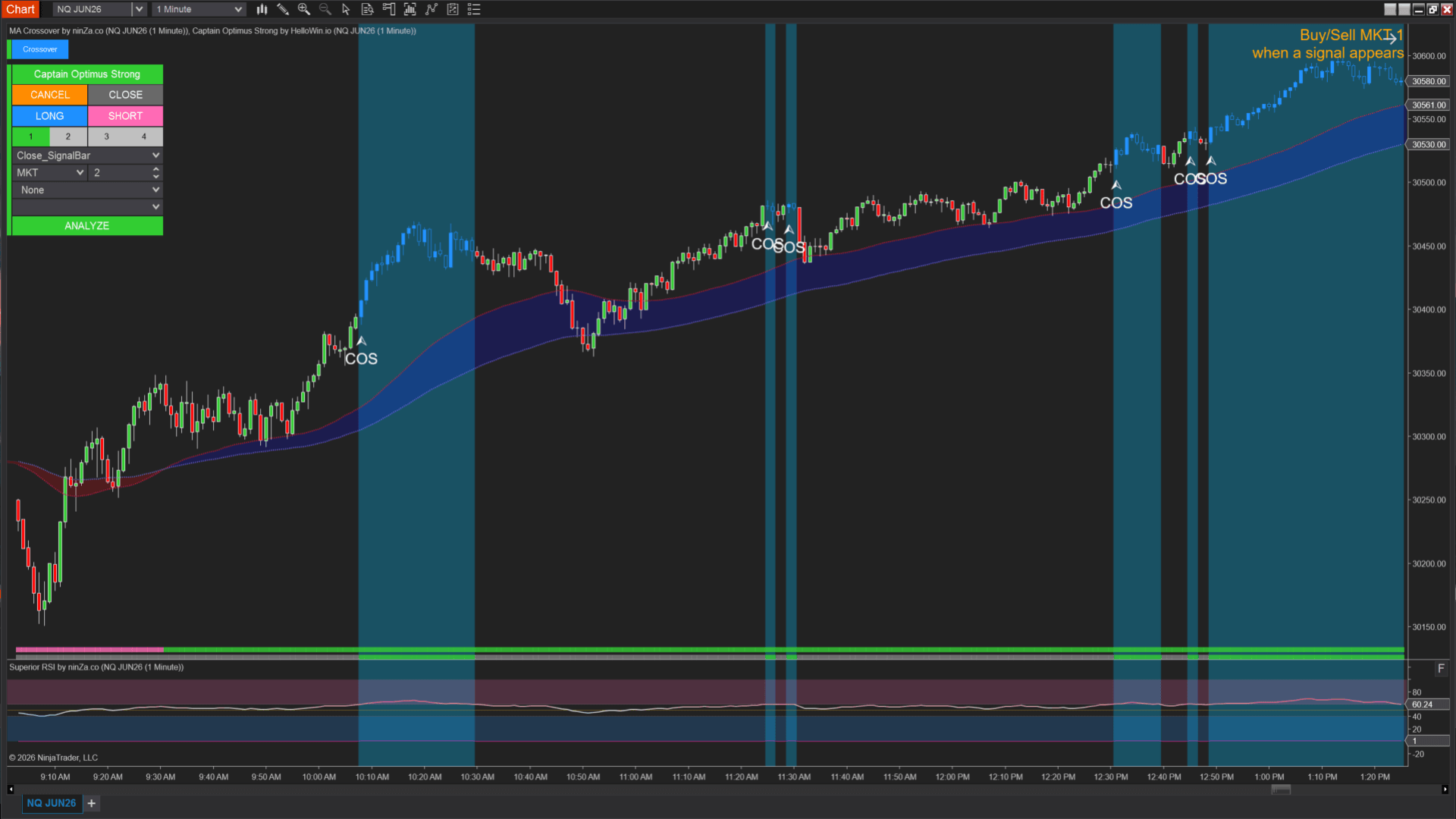This screenshot has width=1456, height=819.
Task: Click the NQ JUN26 instrument field
Action: coord(93,9)
